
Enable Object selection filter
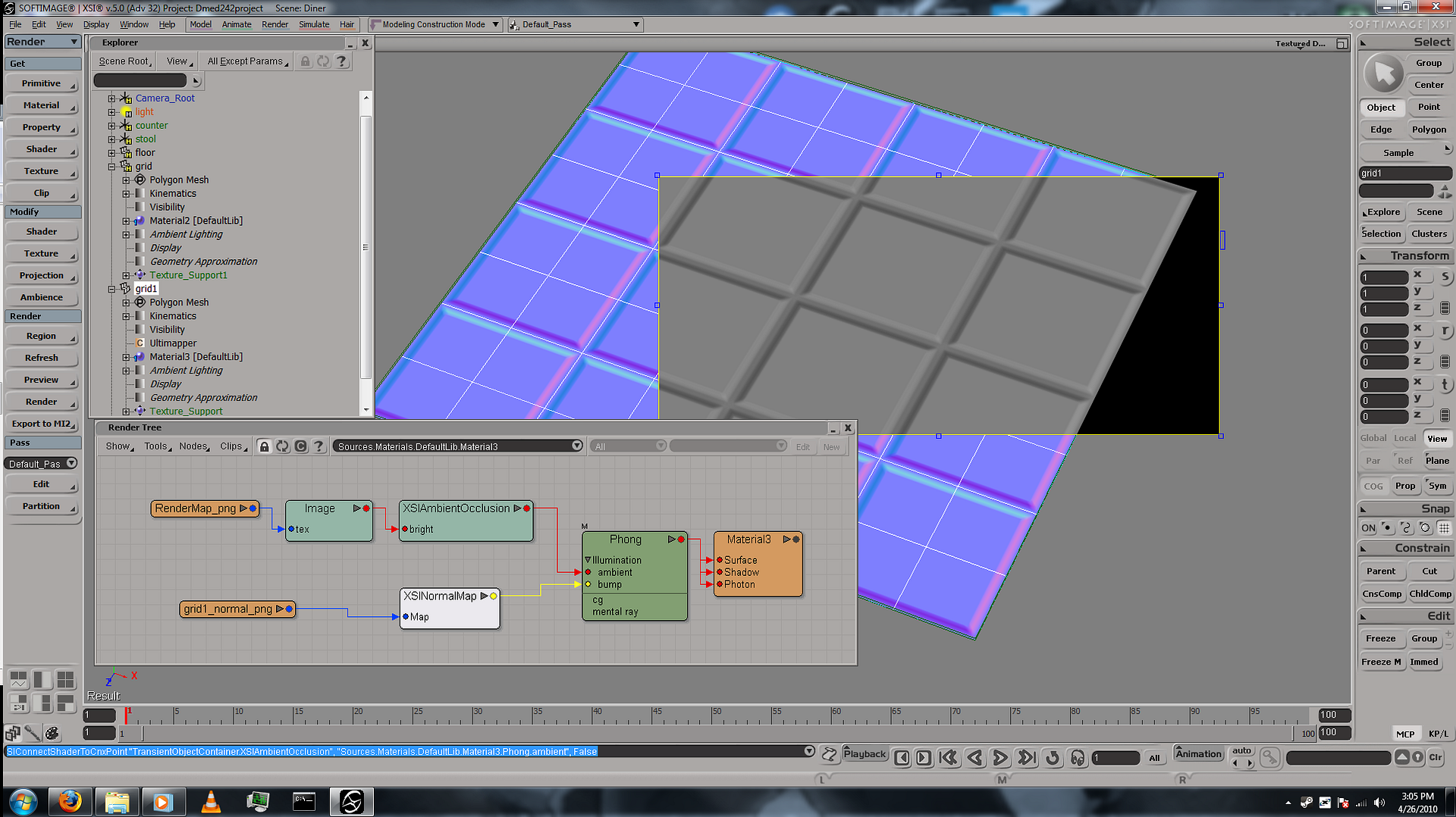tap(1381, 108)
